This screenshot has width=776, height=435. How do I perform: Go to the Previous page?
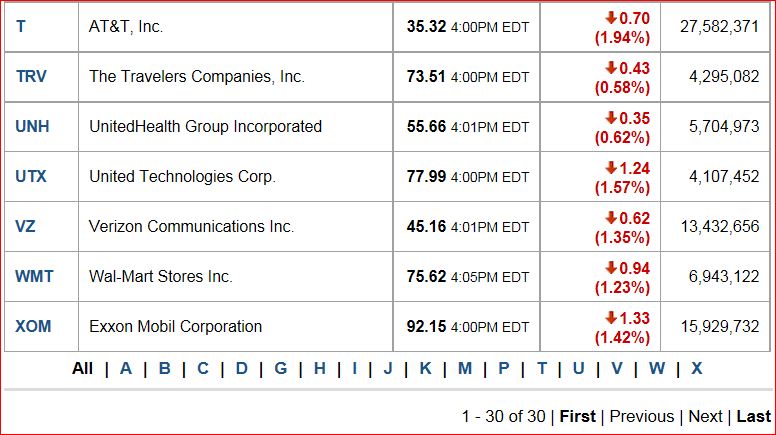641,416
